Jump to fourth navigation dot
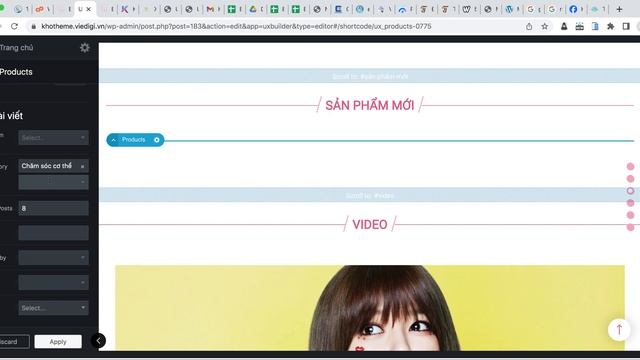The image size is (640, 360). pyautogui.click(x=630, y=203)
